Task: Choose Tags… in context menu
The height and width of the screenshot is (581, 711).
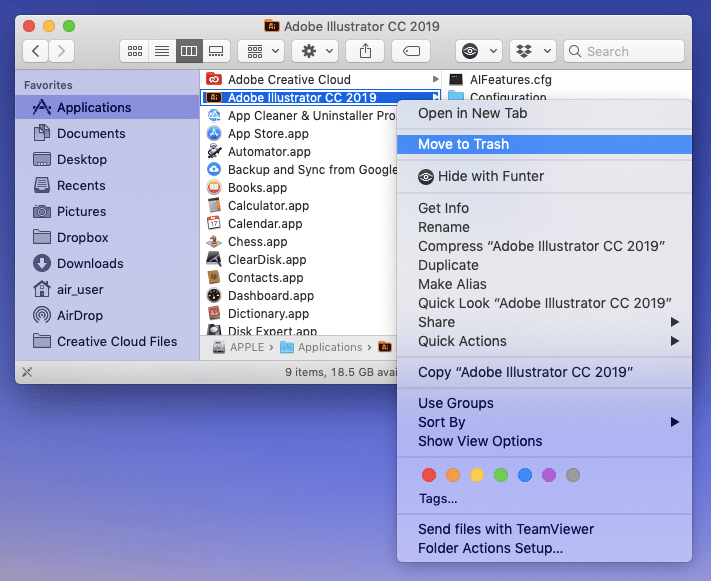Action: coord(544,499)
